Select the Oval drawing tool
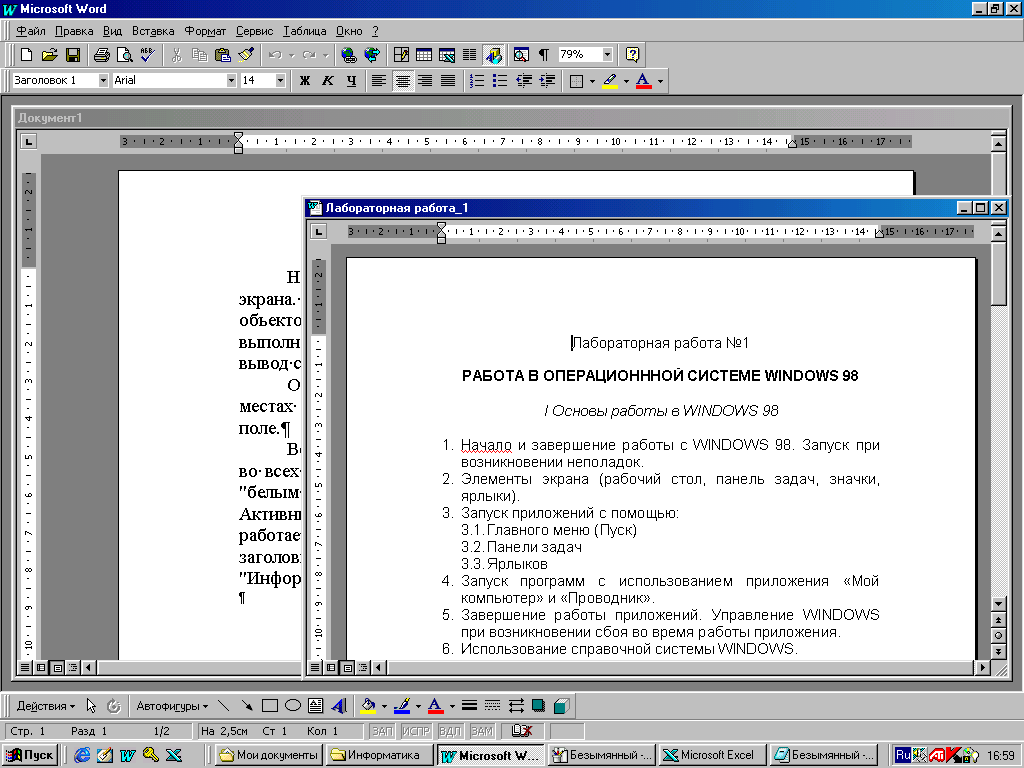The image size is (1024, 768). pyautogui.click(x=293, y=705)
